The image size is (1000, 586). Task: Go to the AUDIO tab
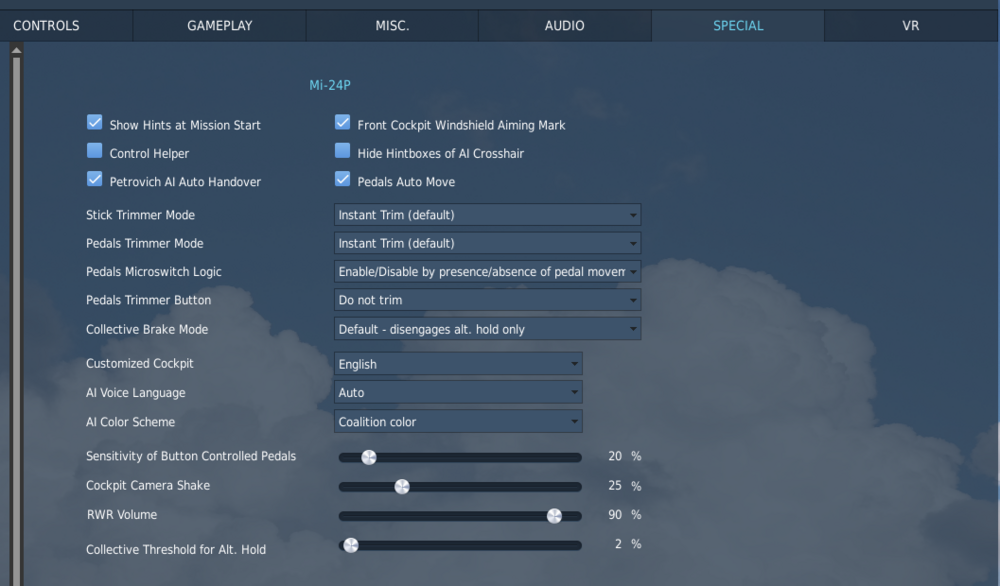pos(565,26)
